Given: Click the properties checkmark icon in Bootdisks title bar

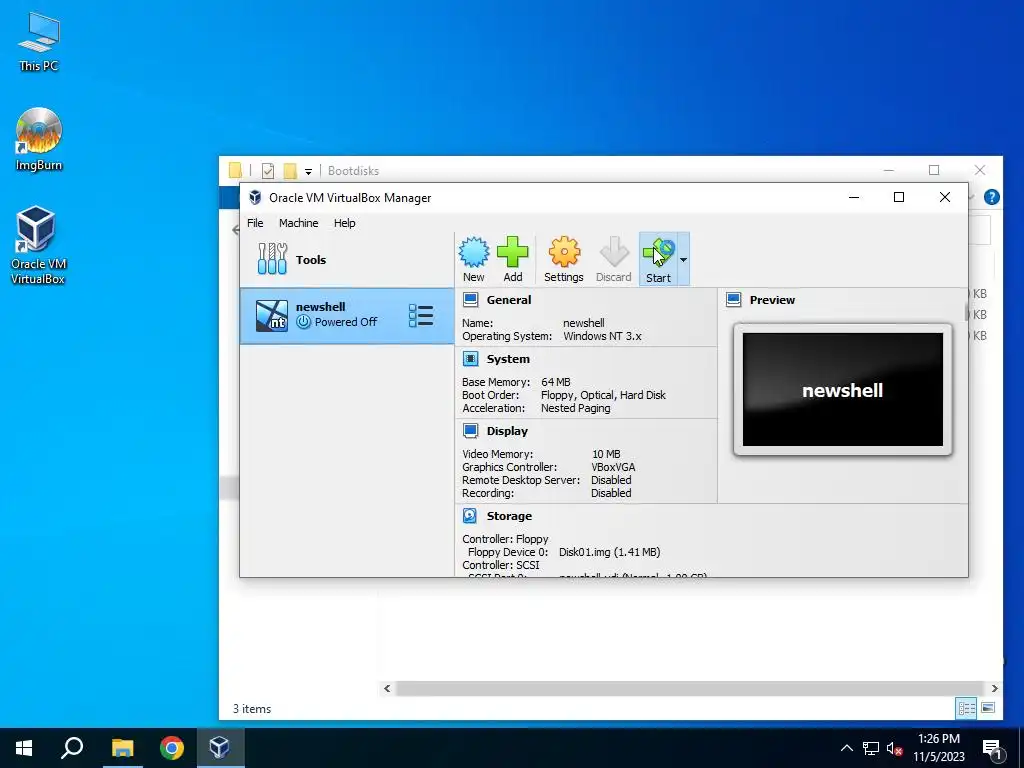Looking at the screenshot, I should point(268,170).
